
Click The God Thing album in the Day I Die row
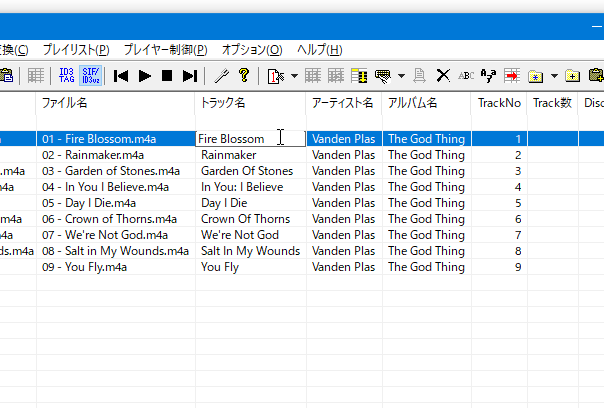(426, 203)
